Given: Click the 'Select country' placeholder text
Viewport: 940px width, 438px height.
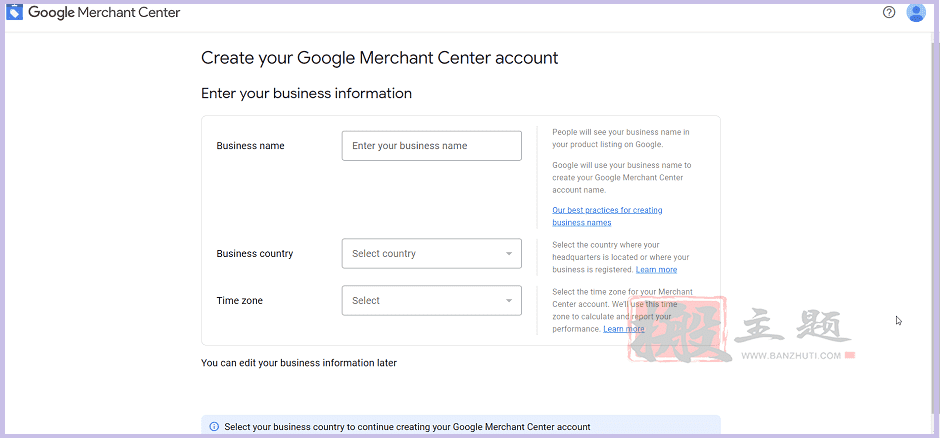Looking at the screenshot, I should (x=384, y=254).
